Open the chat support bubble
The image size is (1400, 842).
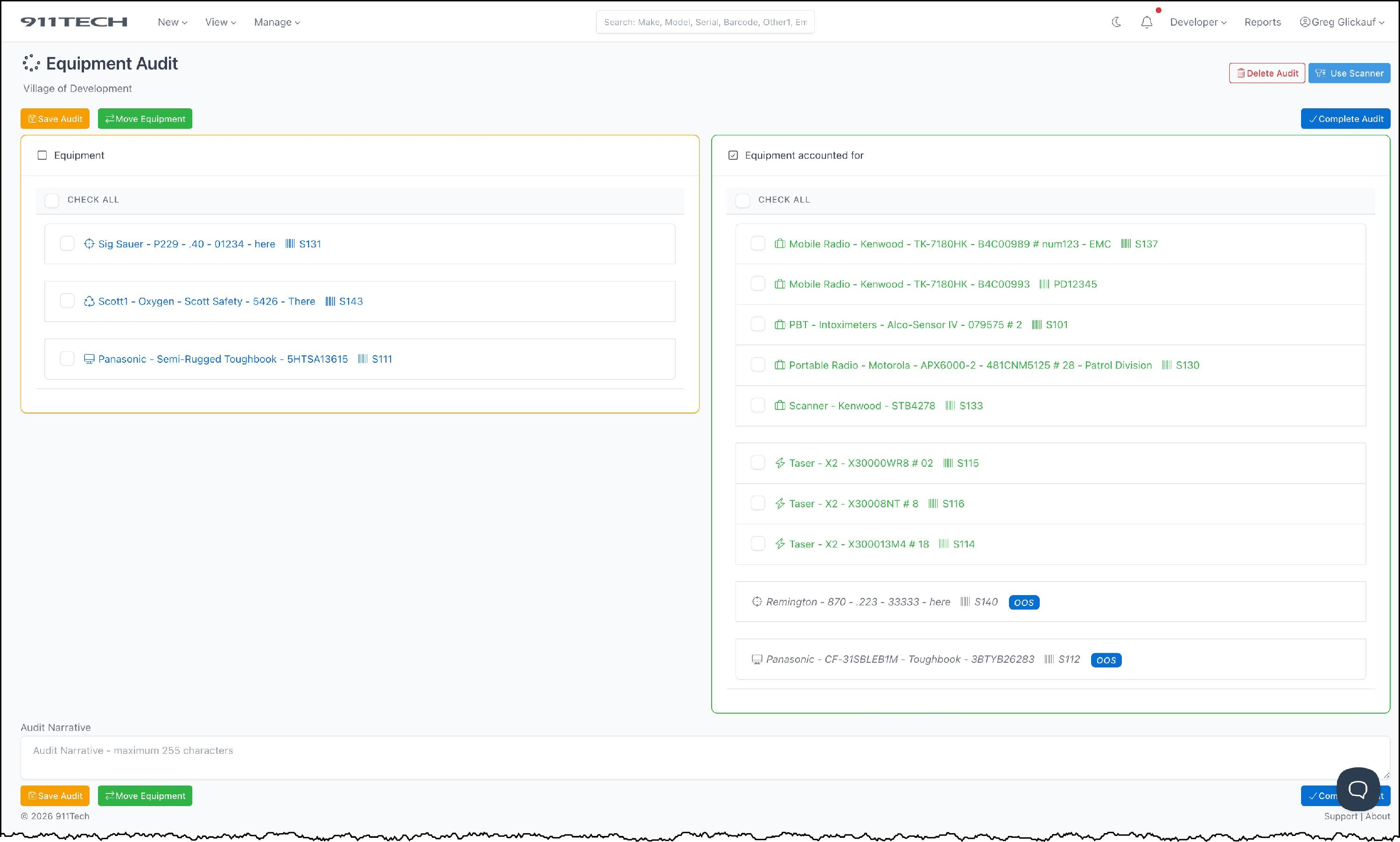(1358, 789)
